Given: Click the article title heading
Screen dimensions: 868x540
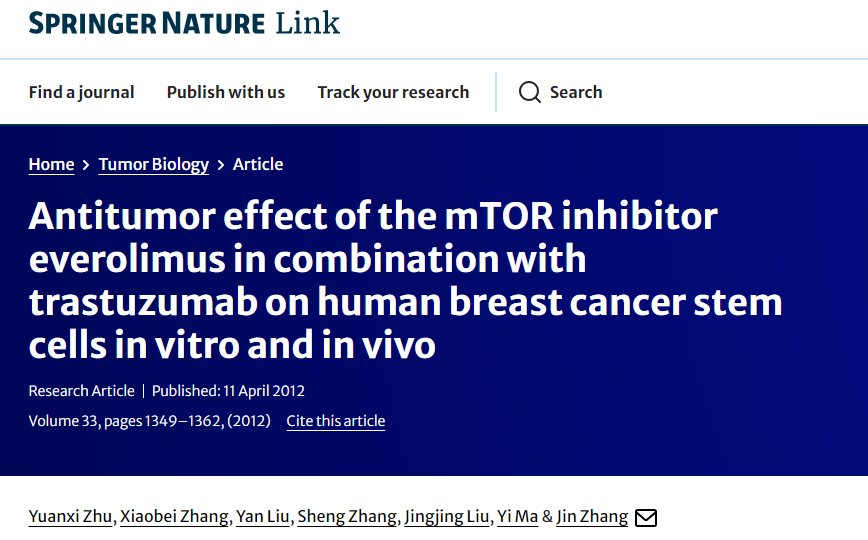Looking at the screenshot, I should pyautogui.click(x=405, y=280).
